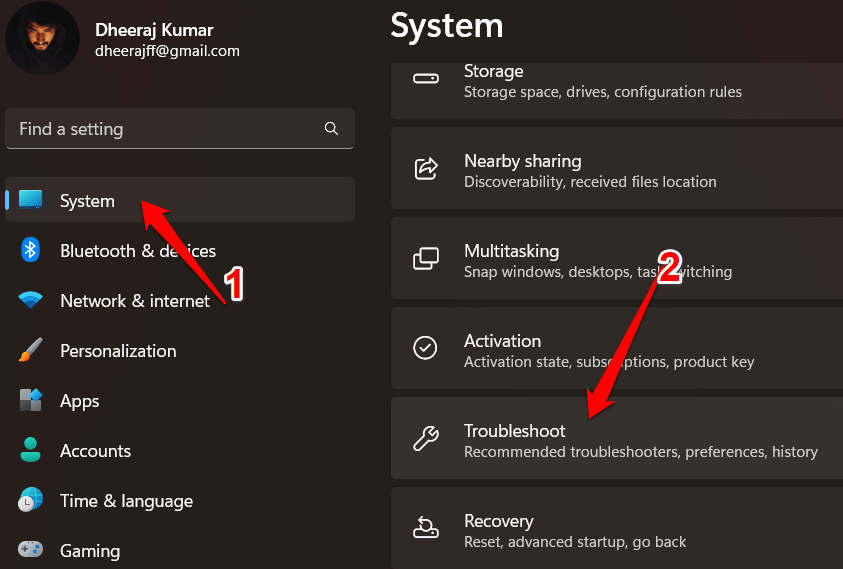Click the Apps icon in sidebar
The image size is (843, 569).
click(x=31, y=400)
